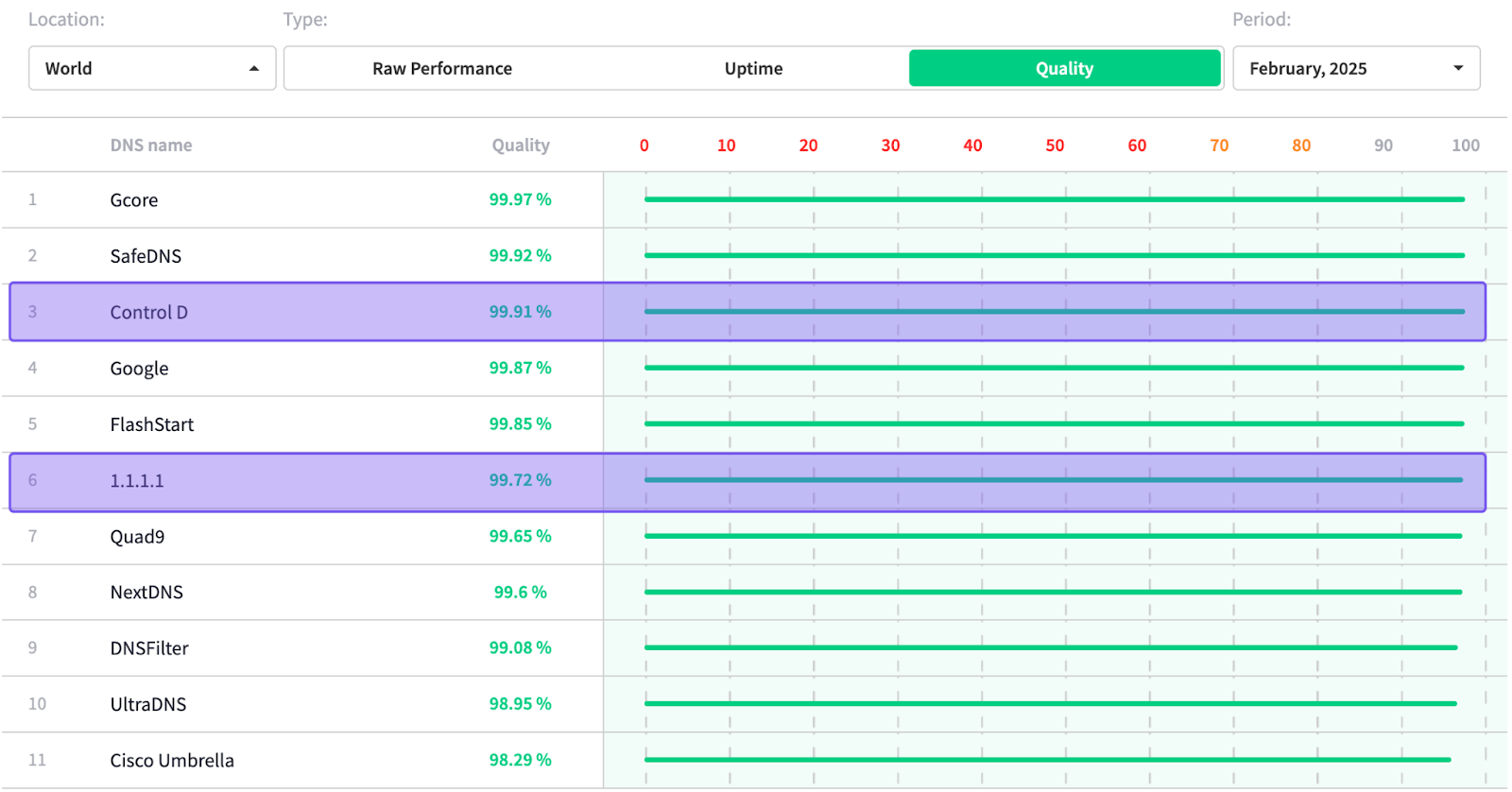Select the Cisco Umbrella DNS name
Viewport: 1512px width, 792px height.
tap(172, 761)
